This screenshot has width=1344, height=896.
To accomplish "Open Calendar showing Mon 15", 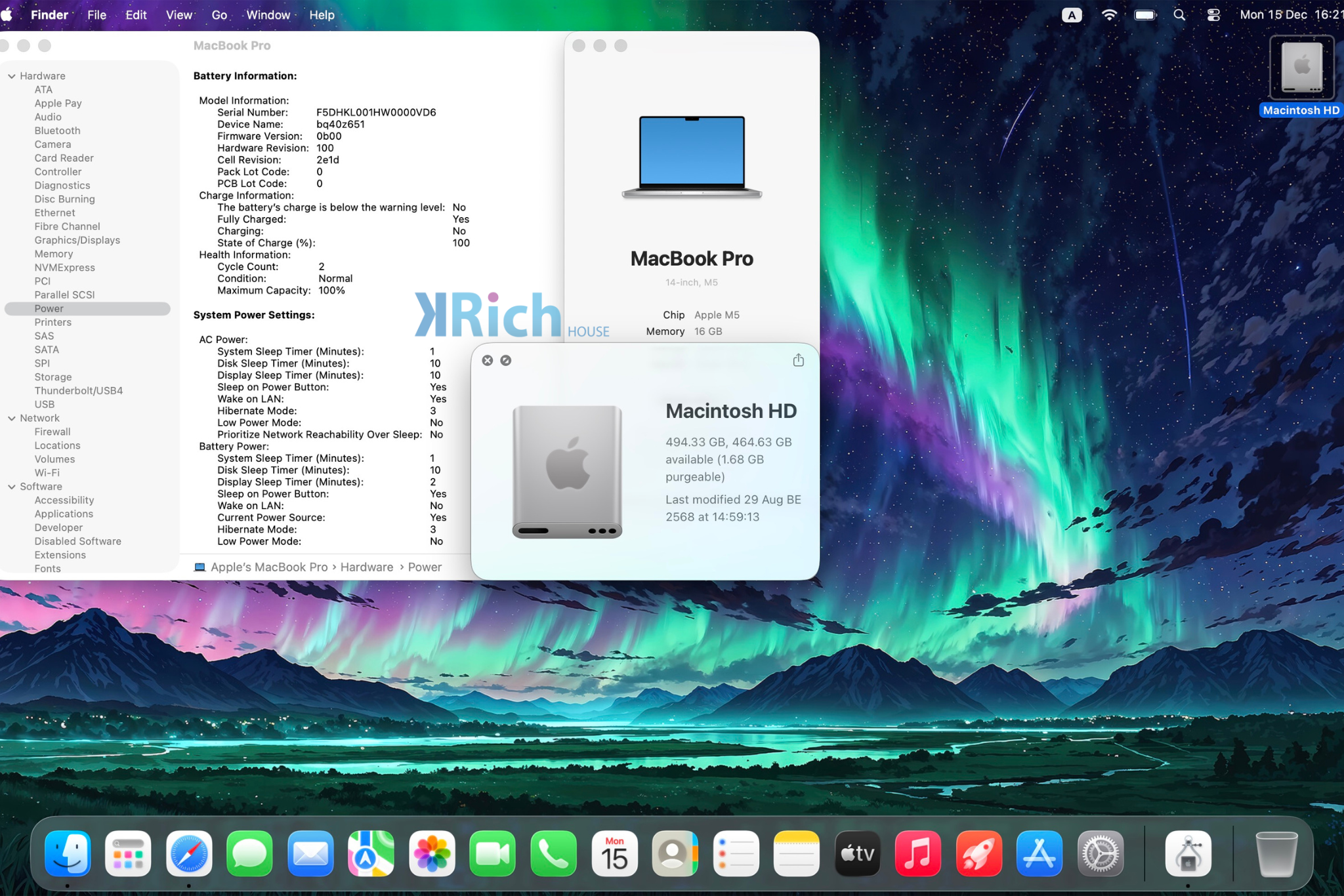I will 614,854.
